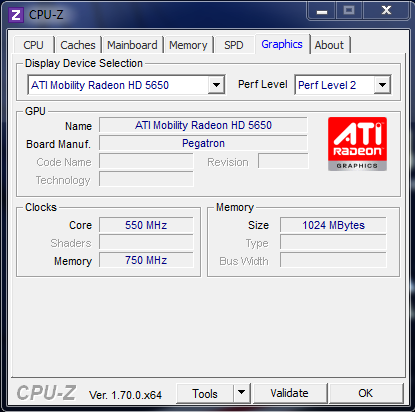The image size is (415, 412).
Task: Click the empty Code Name field
Action: point(146,161)
